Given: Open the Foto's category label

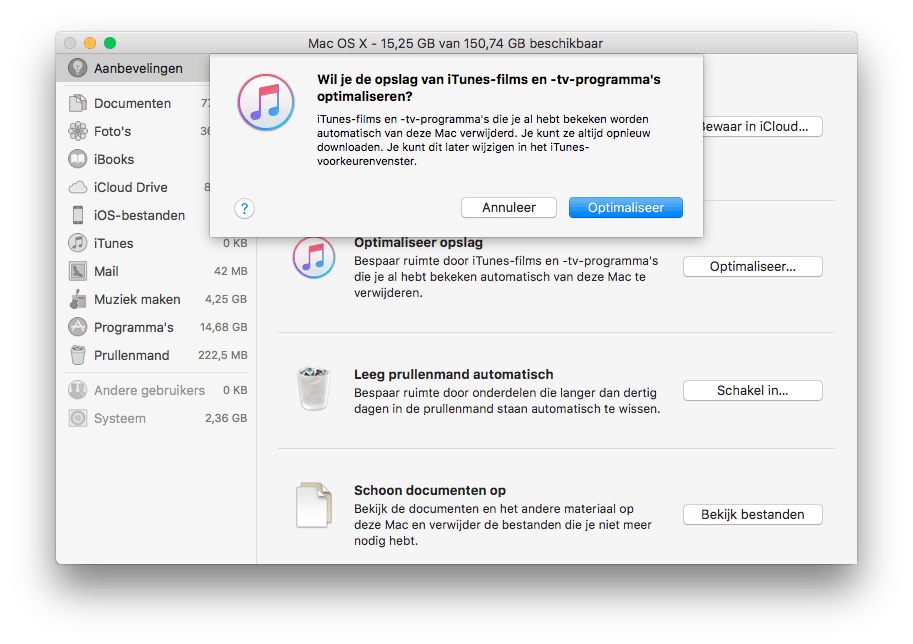Looking at the screenshot, I should coord(112,132).
